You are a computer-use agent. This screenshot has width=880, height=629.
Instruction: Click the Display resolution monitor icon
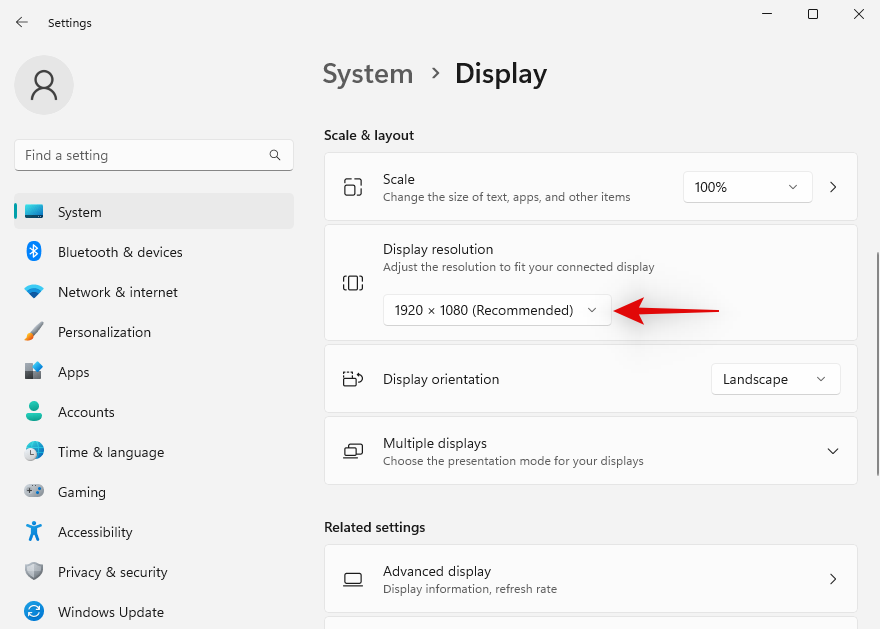click(x=352, y=283)
